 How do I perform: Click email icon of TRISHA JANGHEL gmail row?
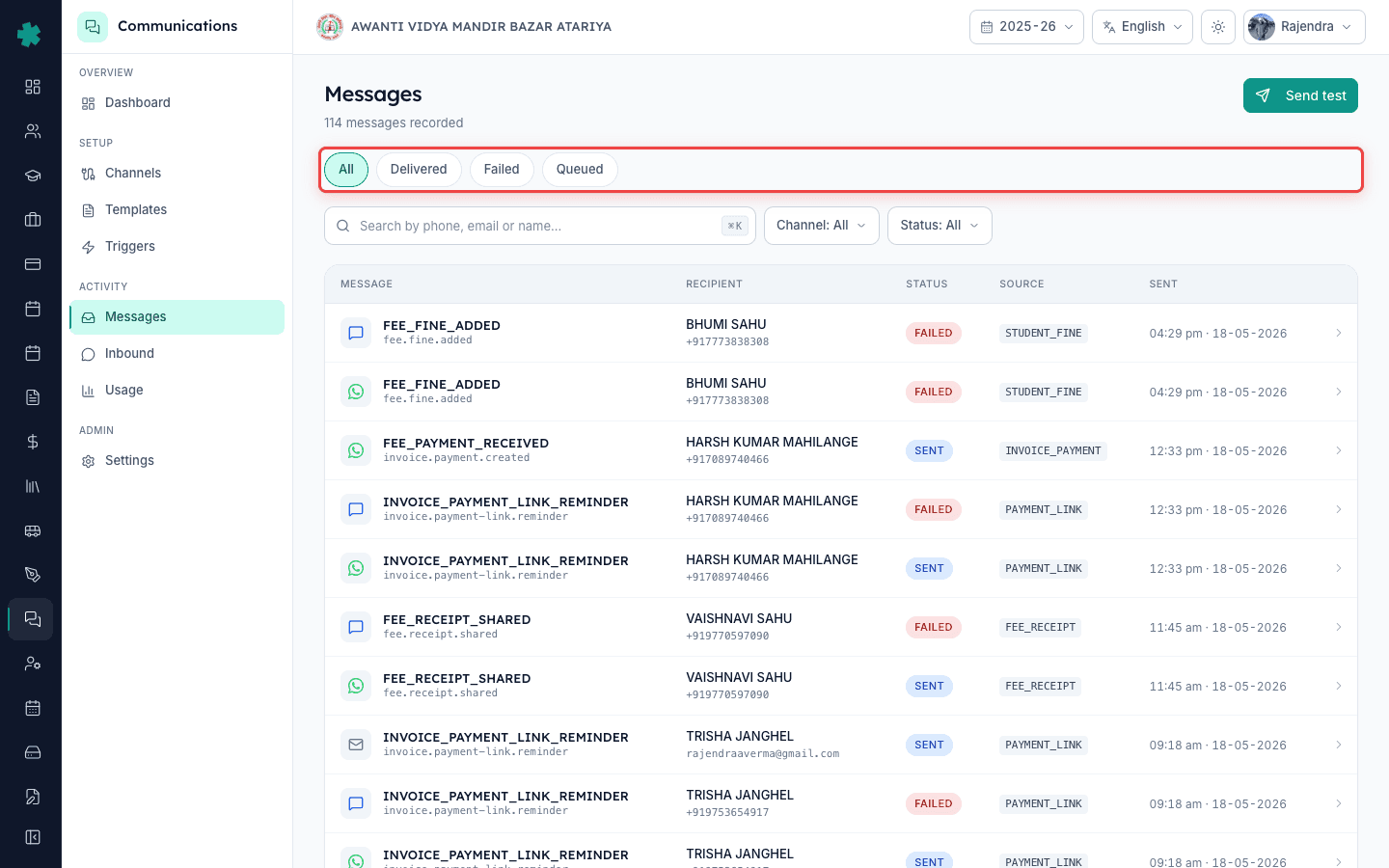[356, 745]
